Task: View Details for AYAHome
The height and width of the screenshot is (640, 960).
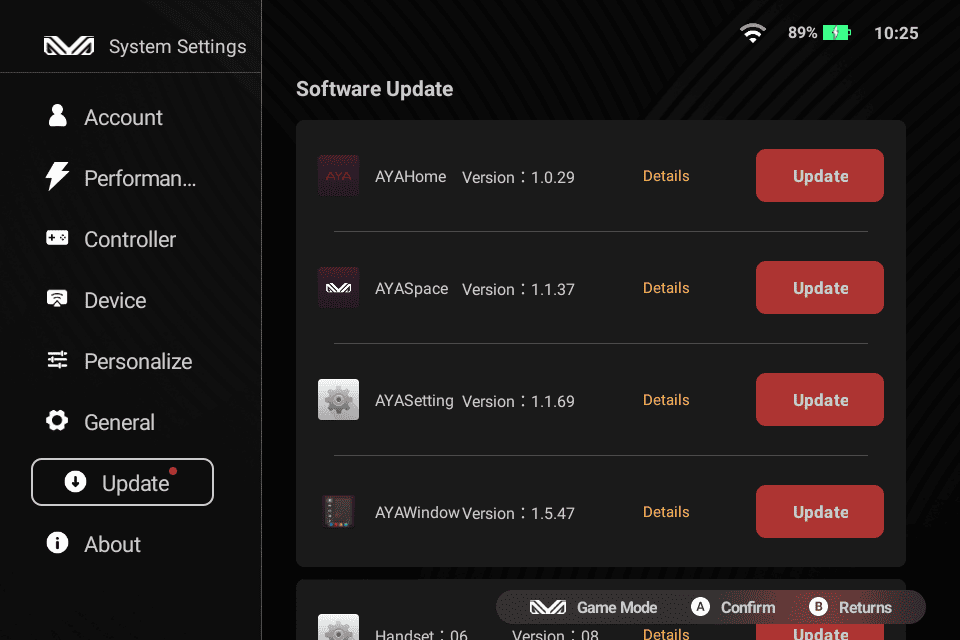Action: point(666,176)
